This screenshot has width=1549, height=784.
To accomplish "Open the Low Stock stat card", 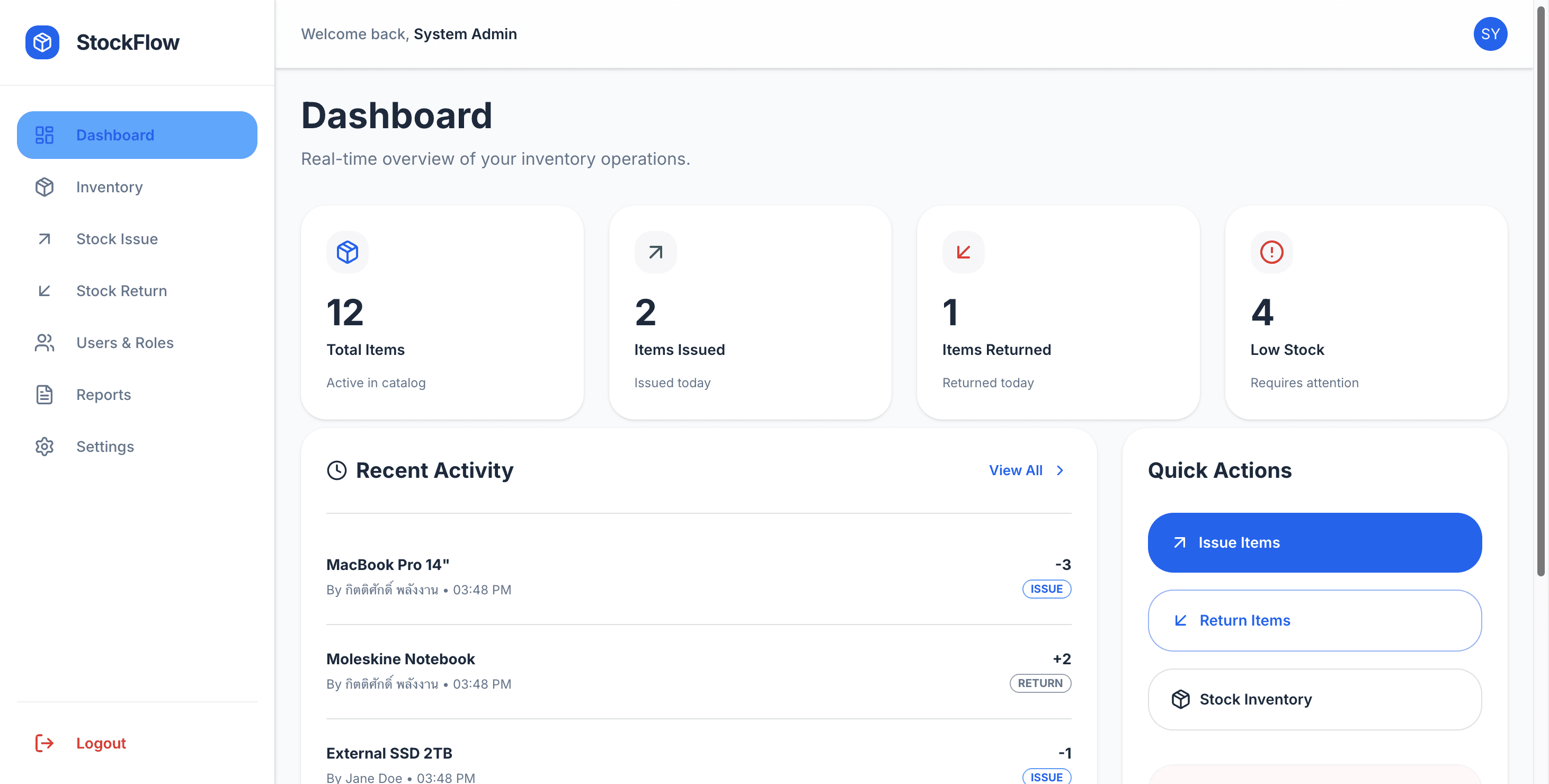I will coord(1366,313).
